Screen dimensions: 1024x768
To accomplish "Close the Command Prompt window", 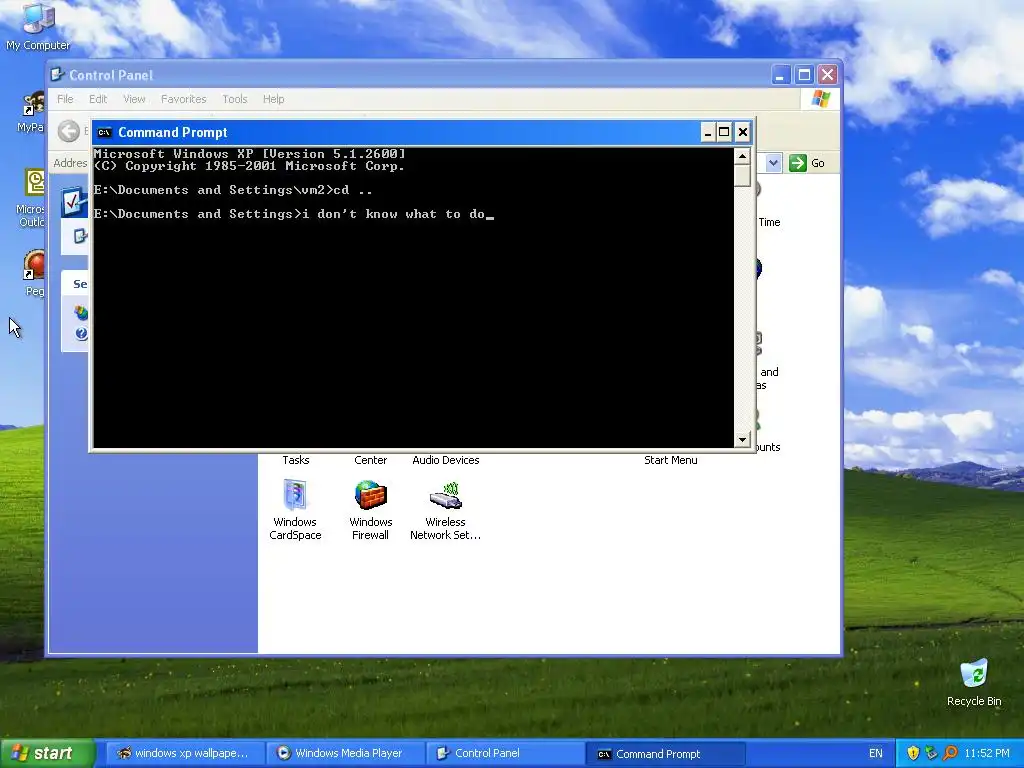I will [743, 133].
